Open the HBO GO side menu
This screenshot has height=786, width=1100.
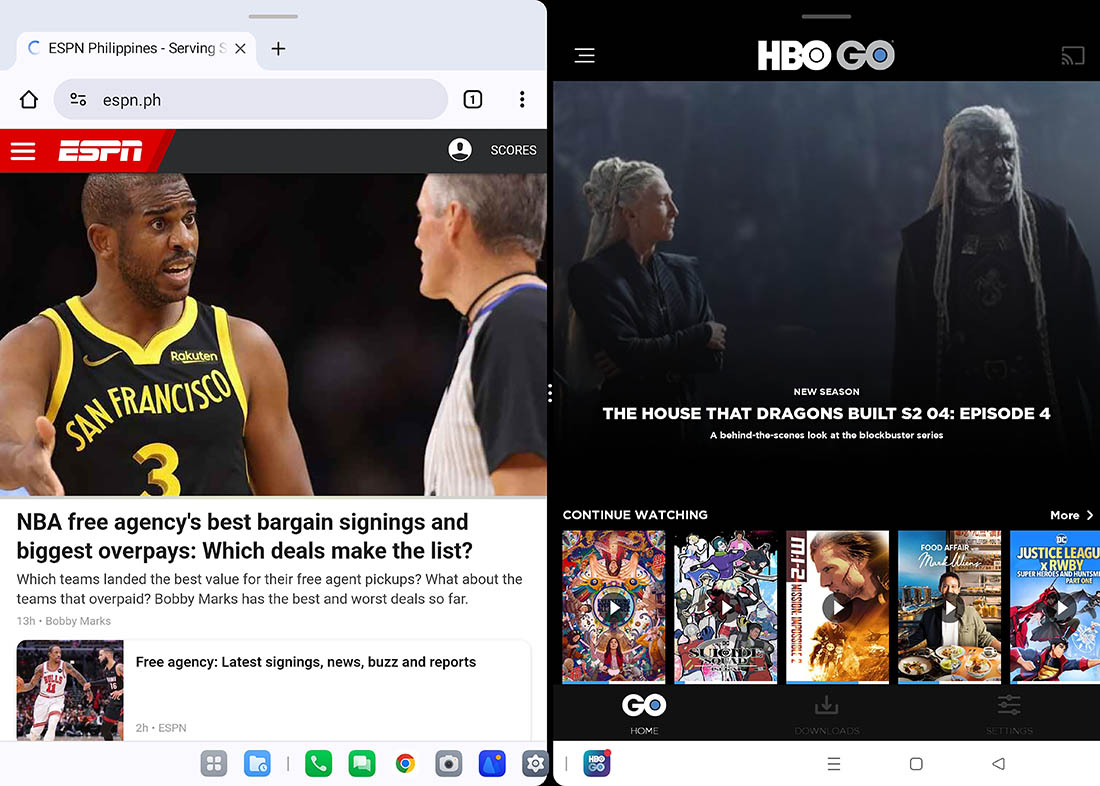tap(585, 56)
